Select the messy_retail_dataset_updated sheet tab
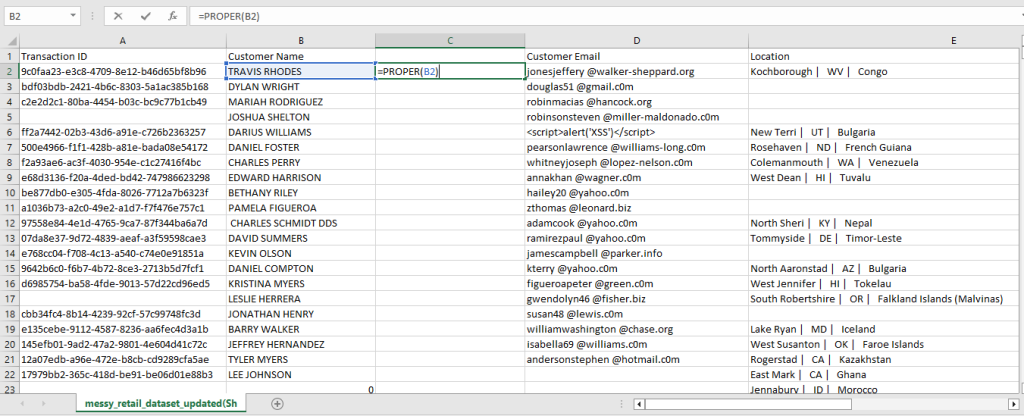This screenshot has width=1024, height=416. coord(161,404)
